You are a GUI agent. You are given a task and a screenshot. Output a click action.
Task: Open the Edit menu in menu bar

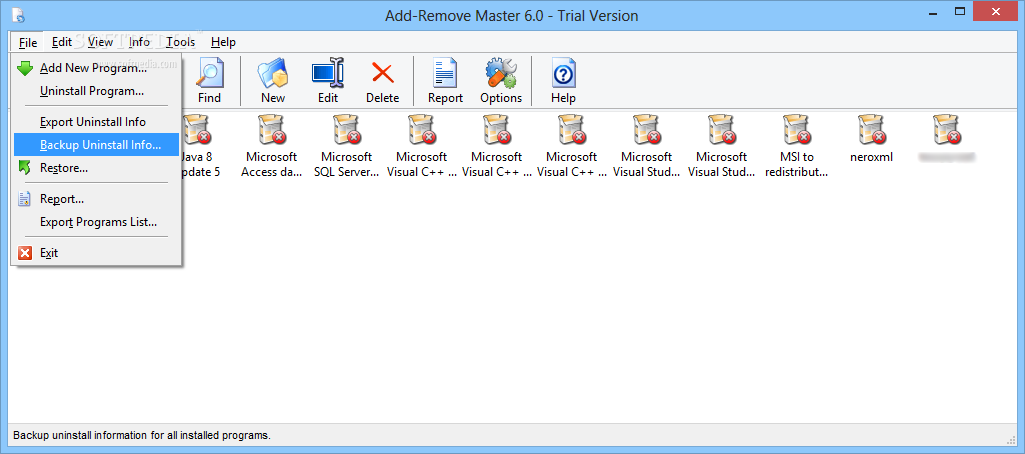point(62,42)
